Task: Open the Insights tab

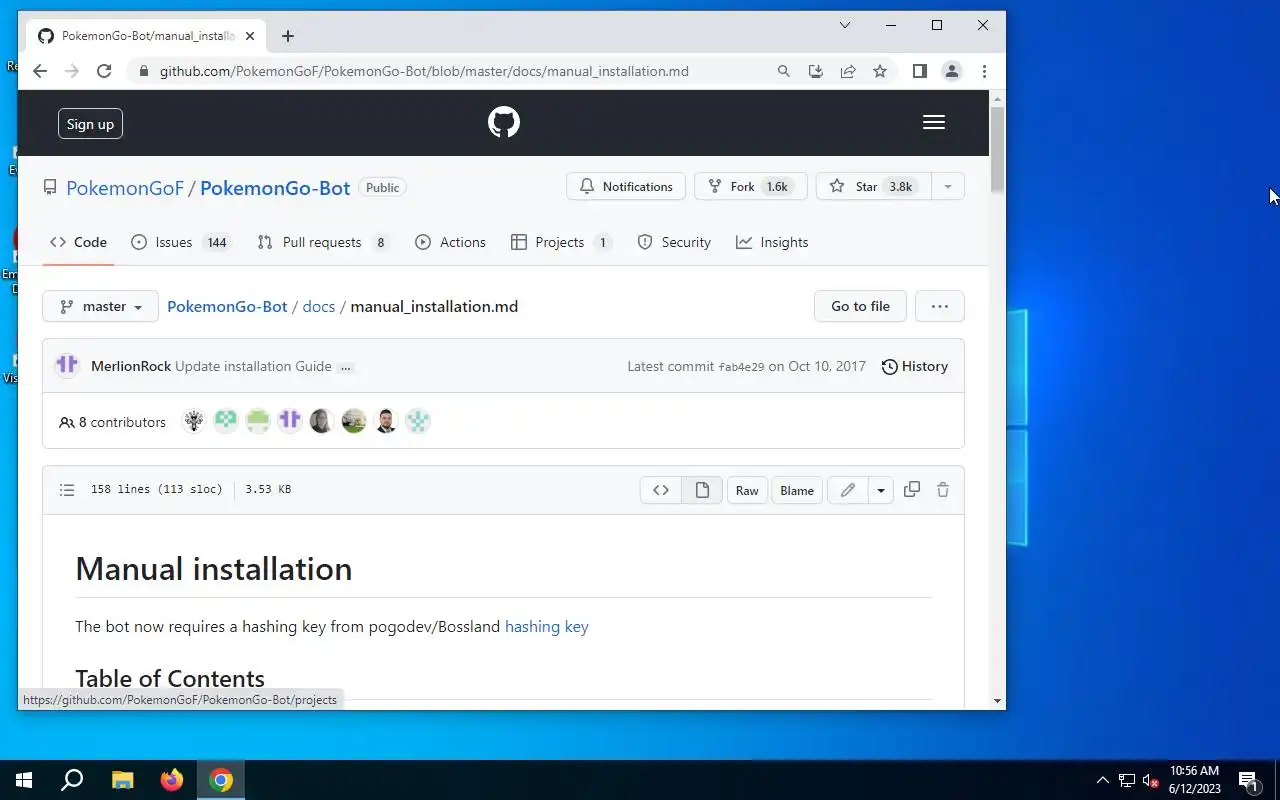Action: (x=772, y=242)
